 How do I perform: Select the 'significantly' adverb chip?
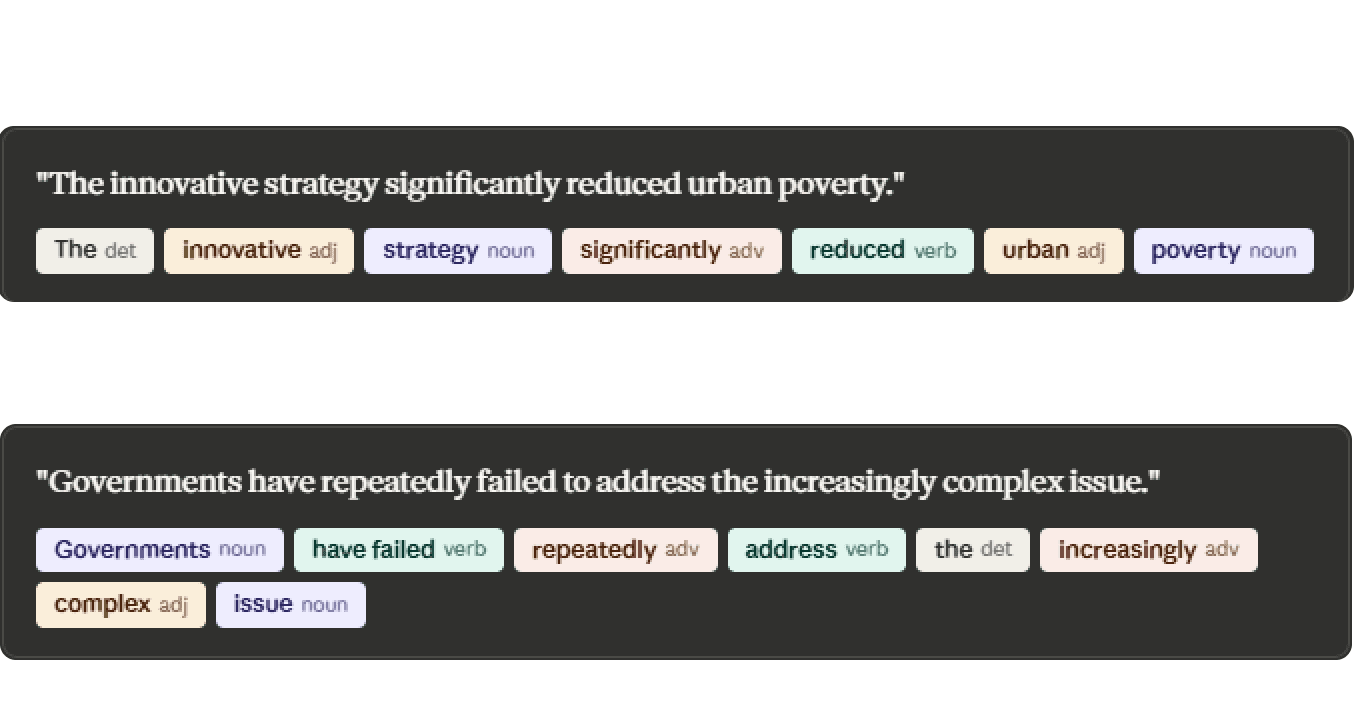(x=671, y=250)
